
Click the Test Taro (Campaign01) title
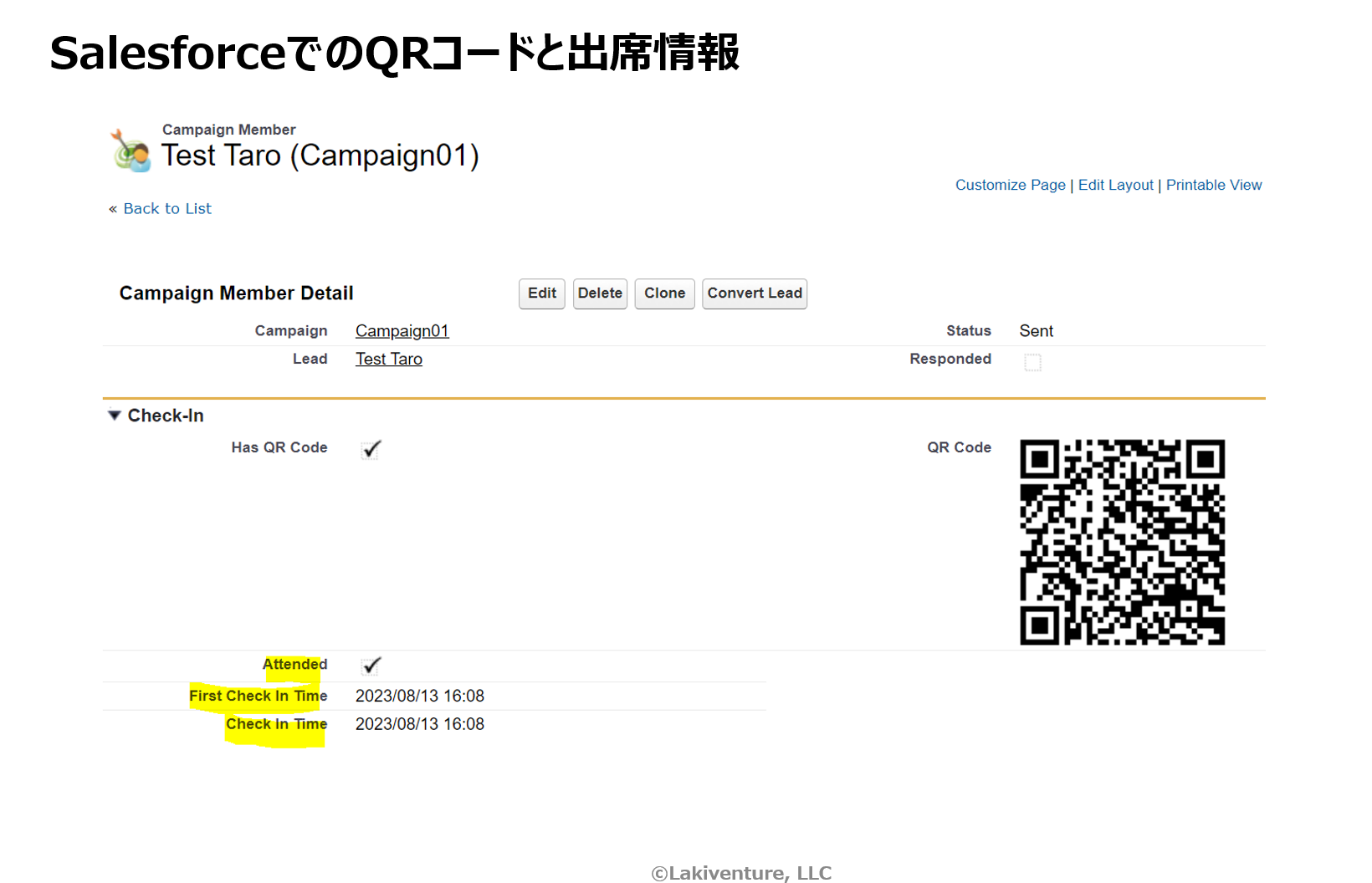coord(320,156)
